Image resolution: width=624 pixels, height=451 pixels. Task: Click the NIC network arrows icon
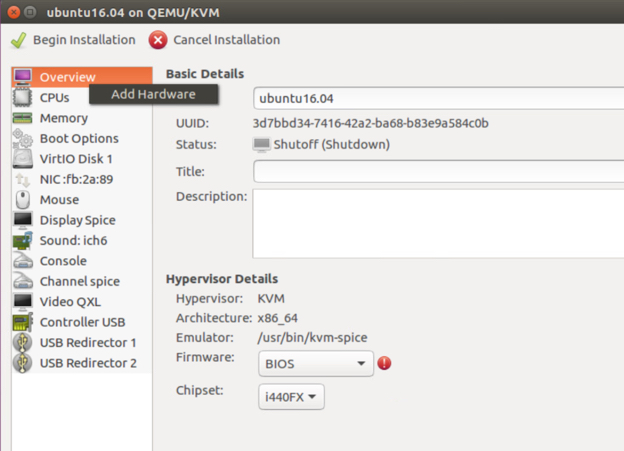pyautogui.click(x=23, y=179)
